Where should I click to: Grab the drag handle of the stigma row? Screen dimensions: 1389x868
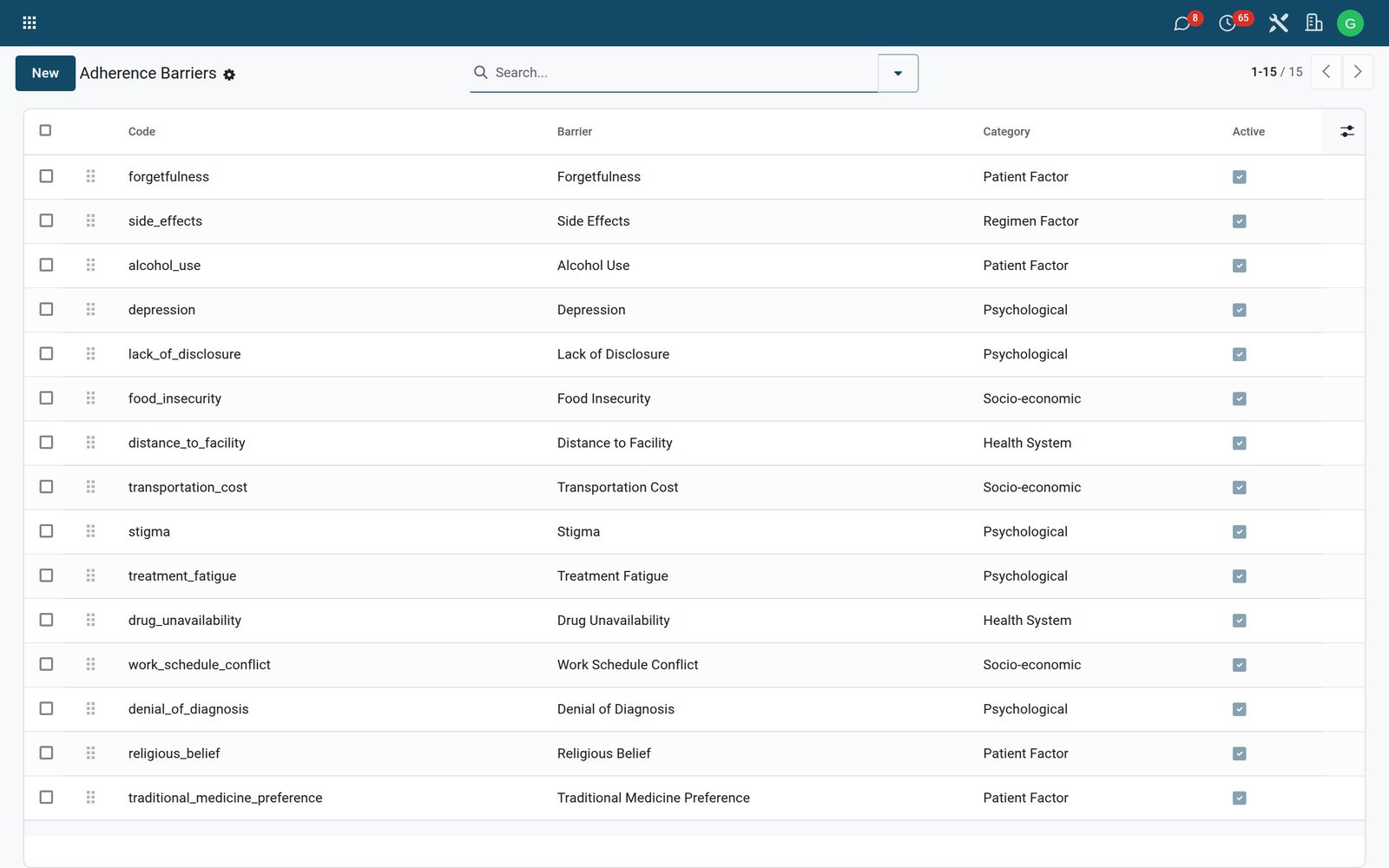(90, 531)
